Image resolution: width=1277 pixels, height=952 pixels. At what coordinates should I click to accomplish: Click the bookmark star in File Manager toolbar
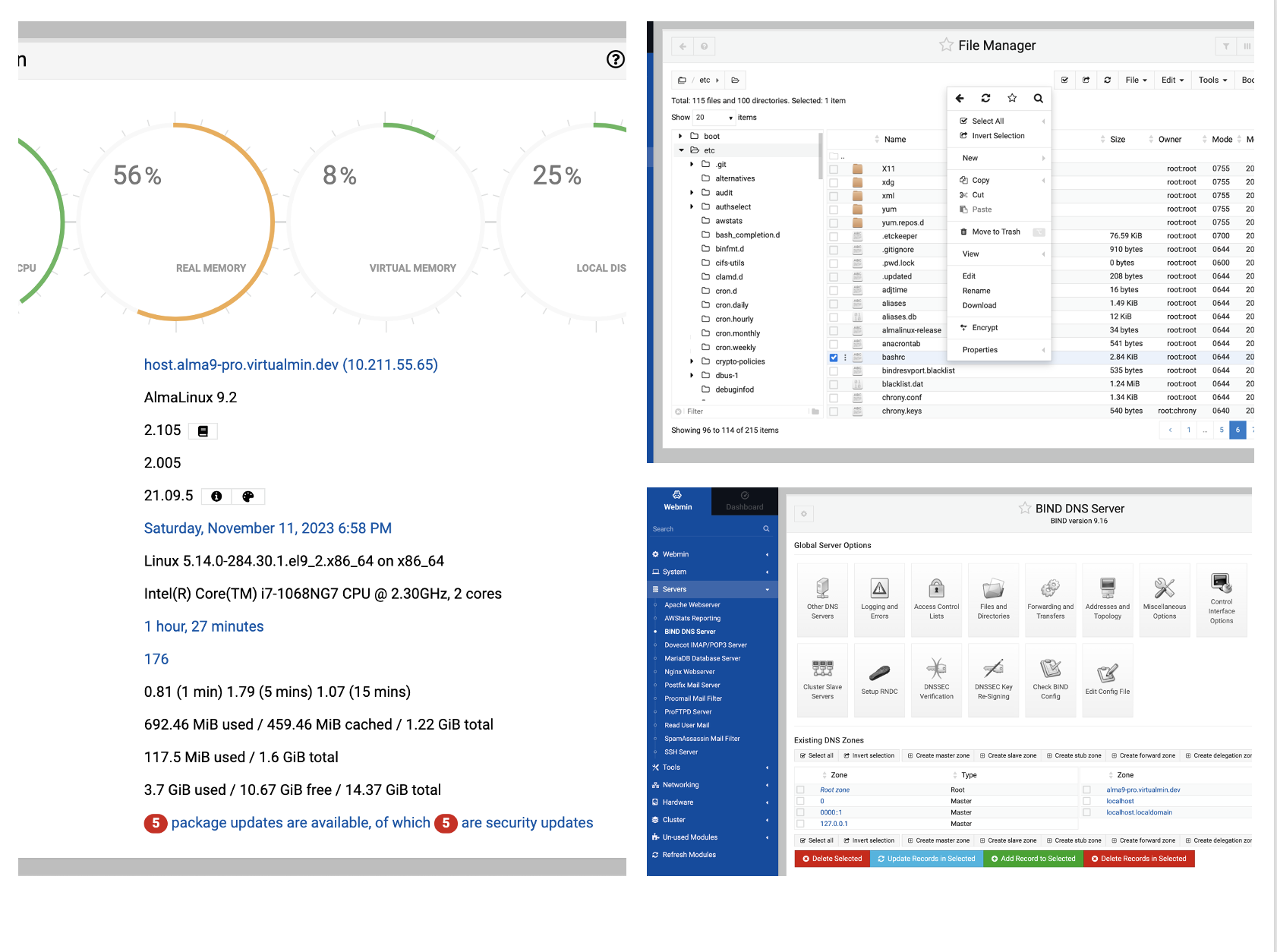click(1011, 98)
